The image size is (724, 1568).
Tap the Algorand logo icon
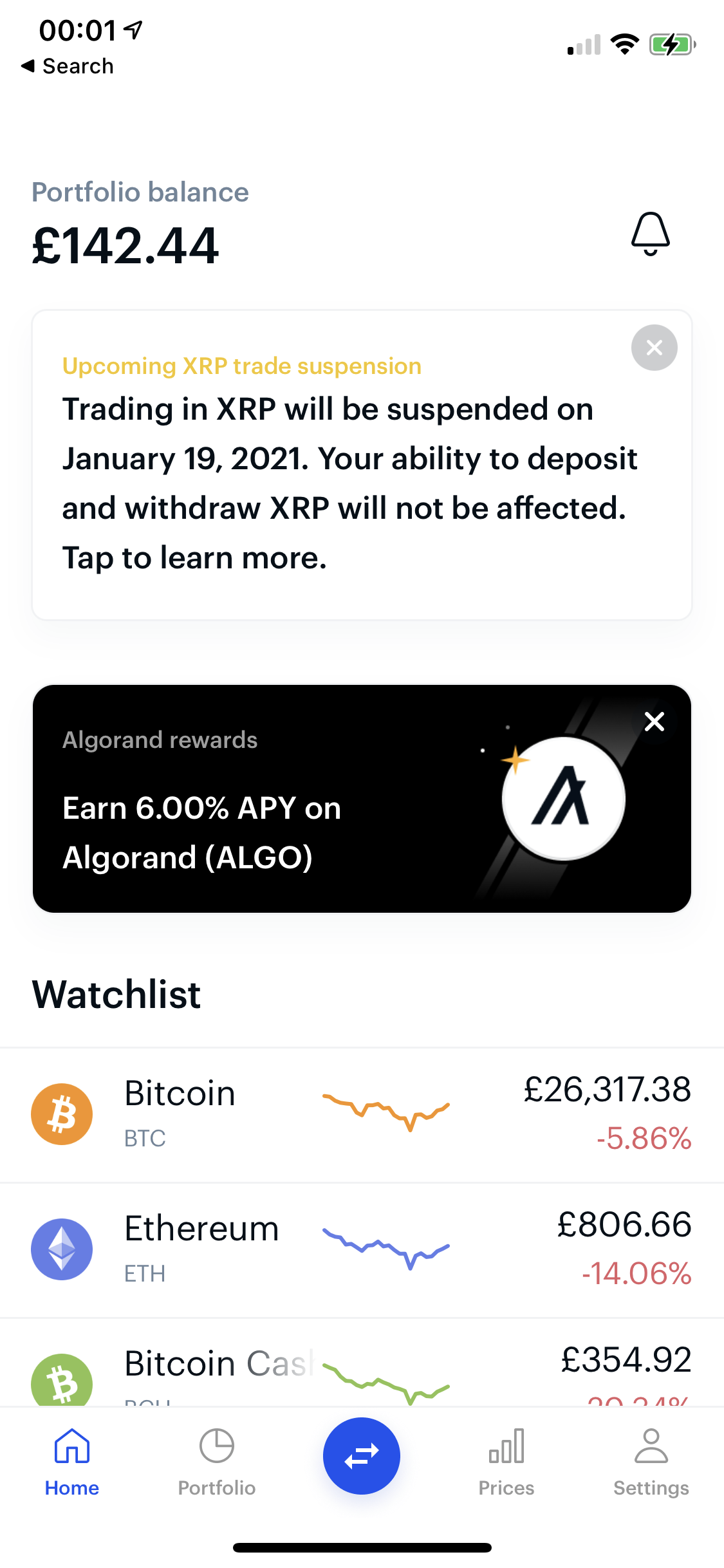pos(563,799)
